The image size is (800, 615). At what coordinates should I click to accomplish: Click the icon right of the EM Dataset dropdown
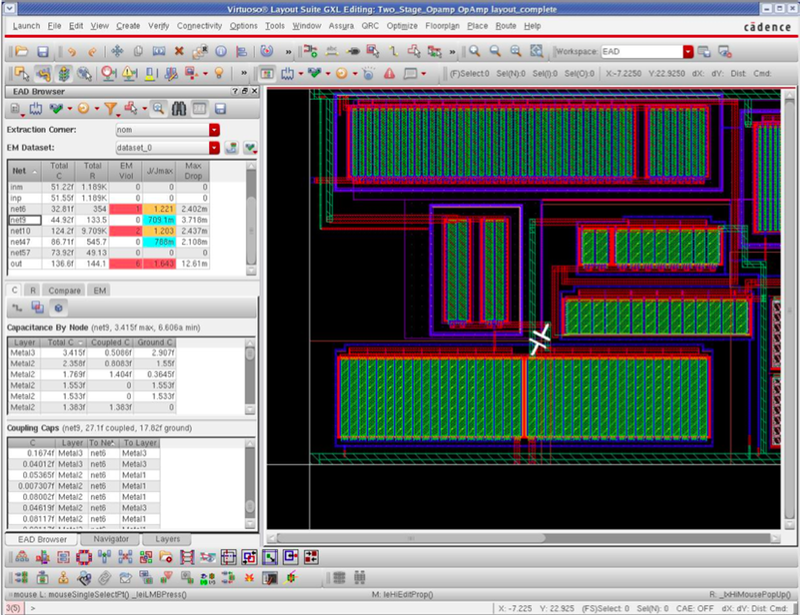(x=232, y=148)
